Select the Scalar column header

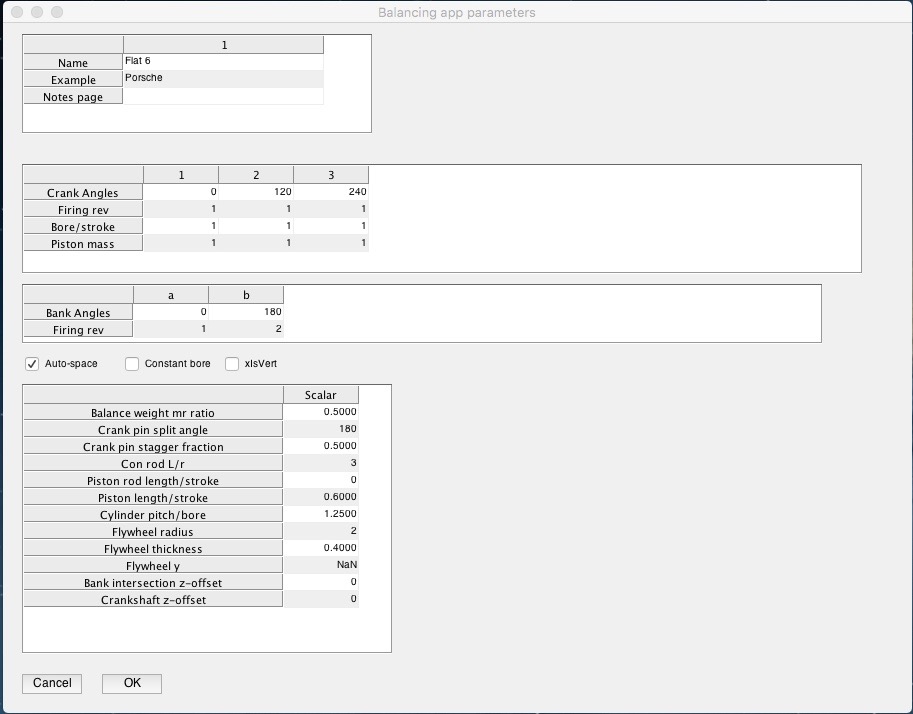[x=320, y=395]
